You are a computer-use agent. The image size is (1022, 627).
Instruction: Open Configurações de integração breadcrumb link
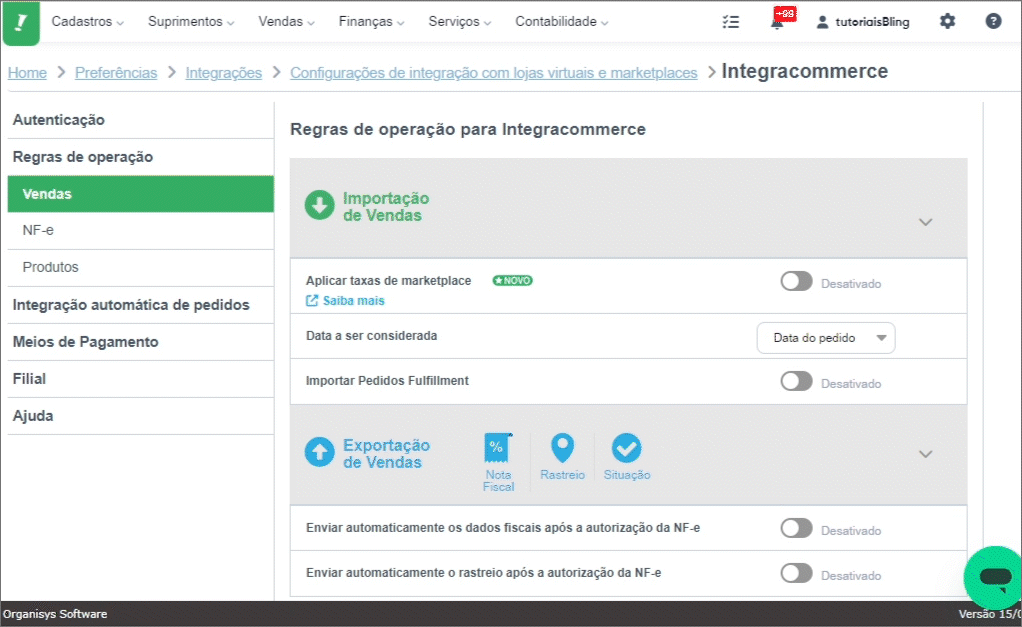point(493,73)
